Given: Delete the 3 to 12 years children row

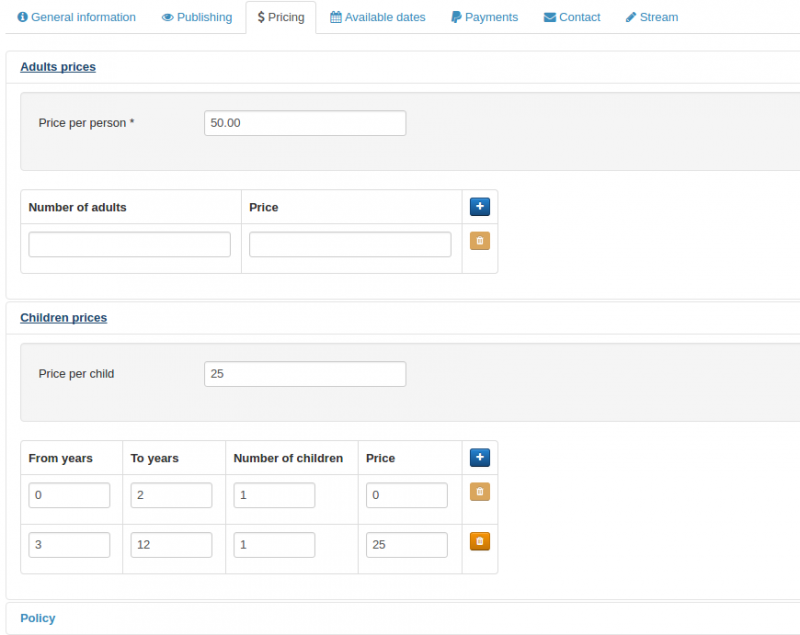Looking at the screenshot, I should 480,542.
